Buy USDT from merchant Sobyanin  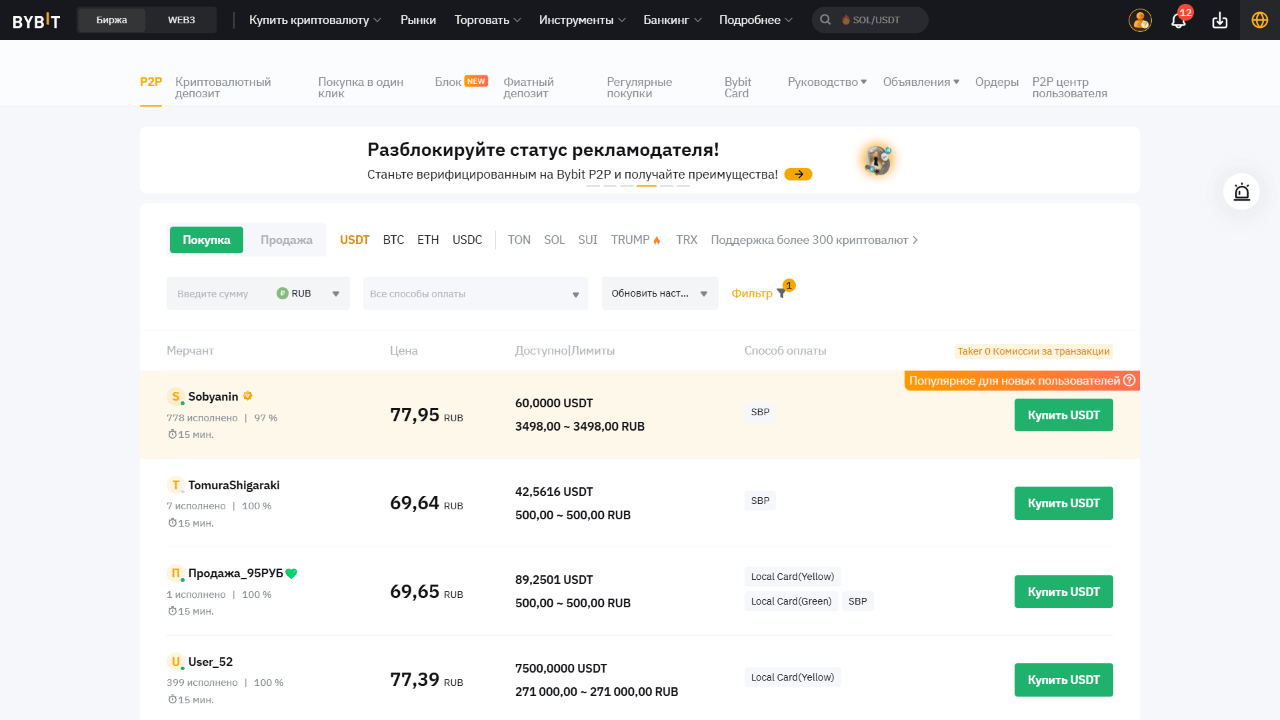coord(1063,415)
